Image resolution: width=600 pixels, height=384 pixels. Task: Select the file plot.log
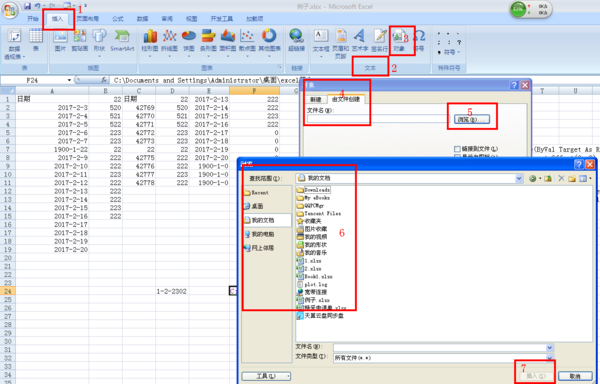pyautogui.click(x=312, y=285)
